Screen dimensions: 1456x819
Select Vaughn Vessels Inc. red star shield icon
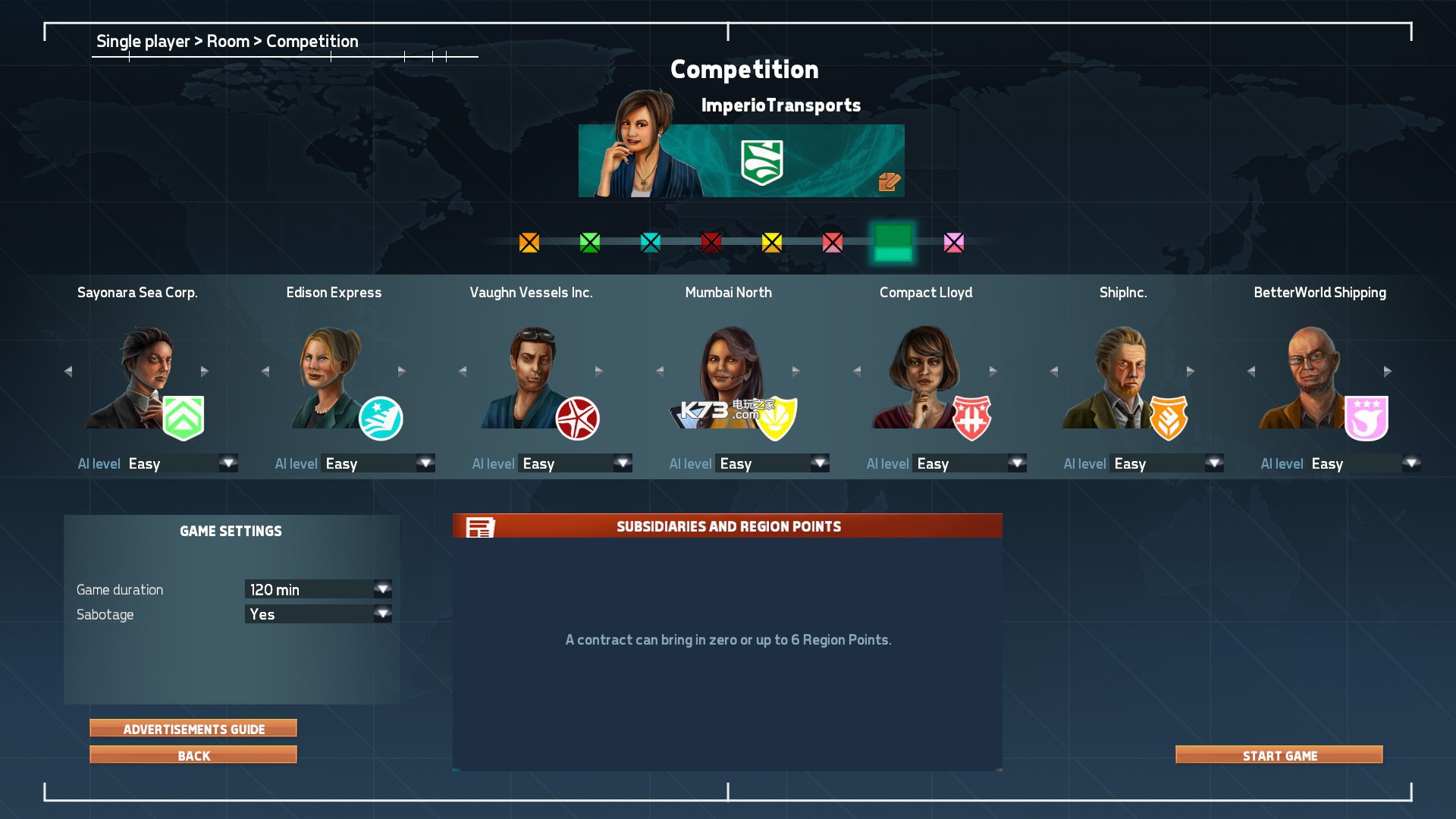pos(577,417)
